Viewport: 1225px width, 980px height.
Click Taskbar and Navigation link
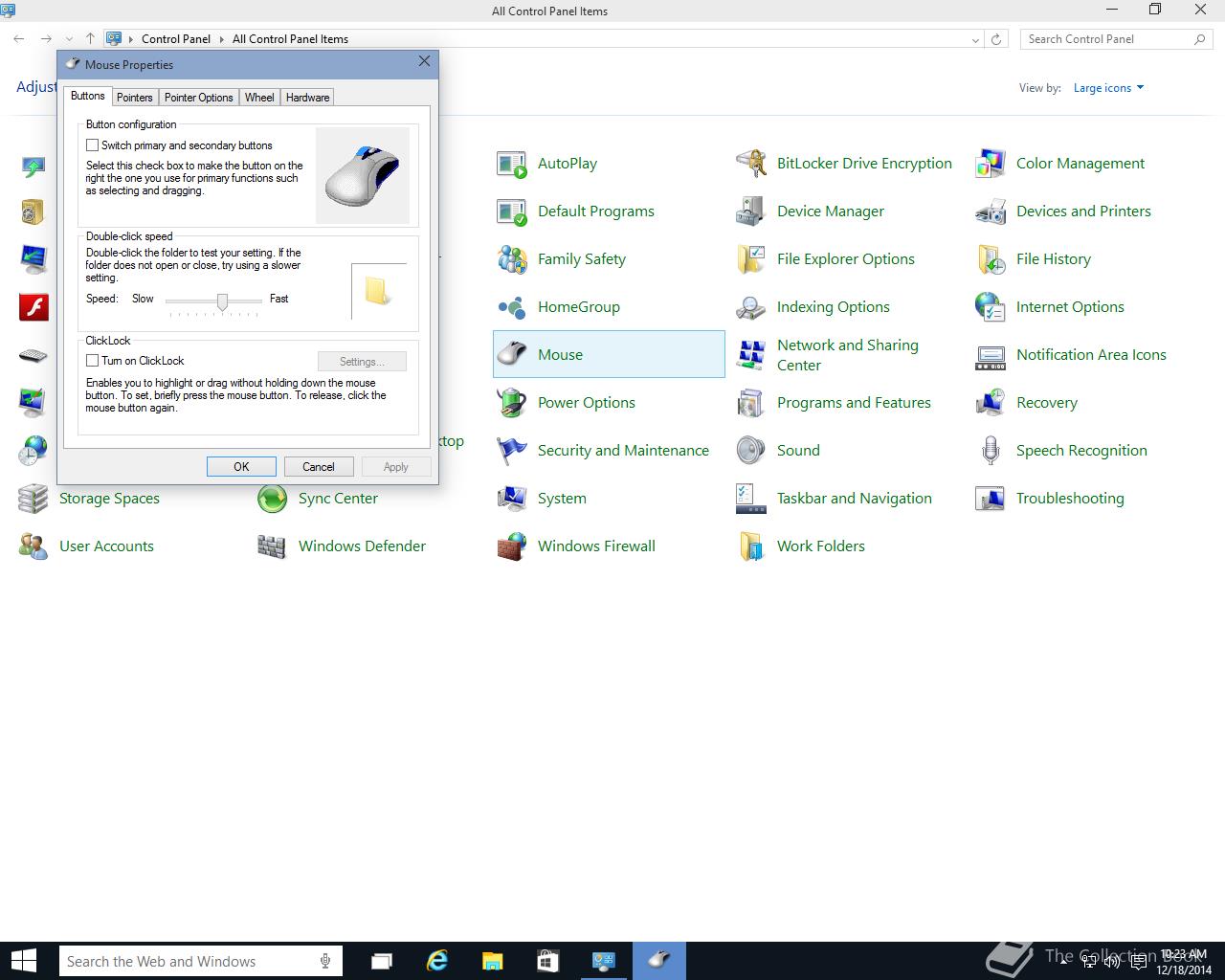click(x=855, y=499)
